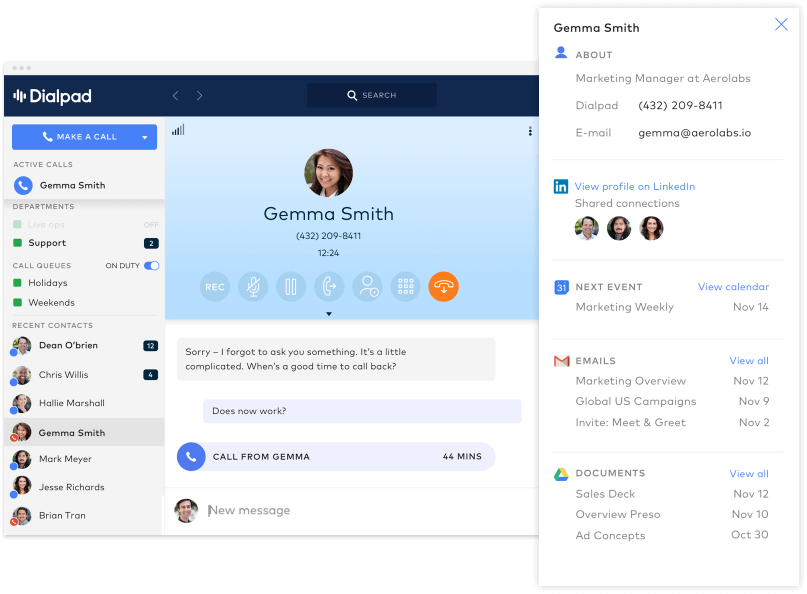Click View all for Emails
The height and width of the screenshot is (594, 807).
click(x=749, y=361)
